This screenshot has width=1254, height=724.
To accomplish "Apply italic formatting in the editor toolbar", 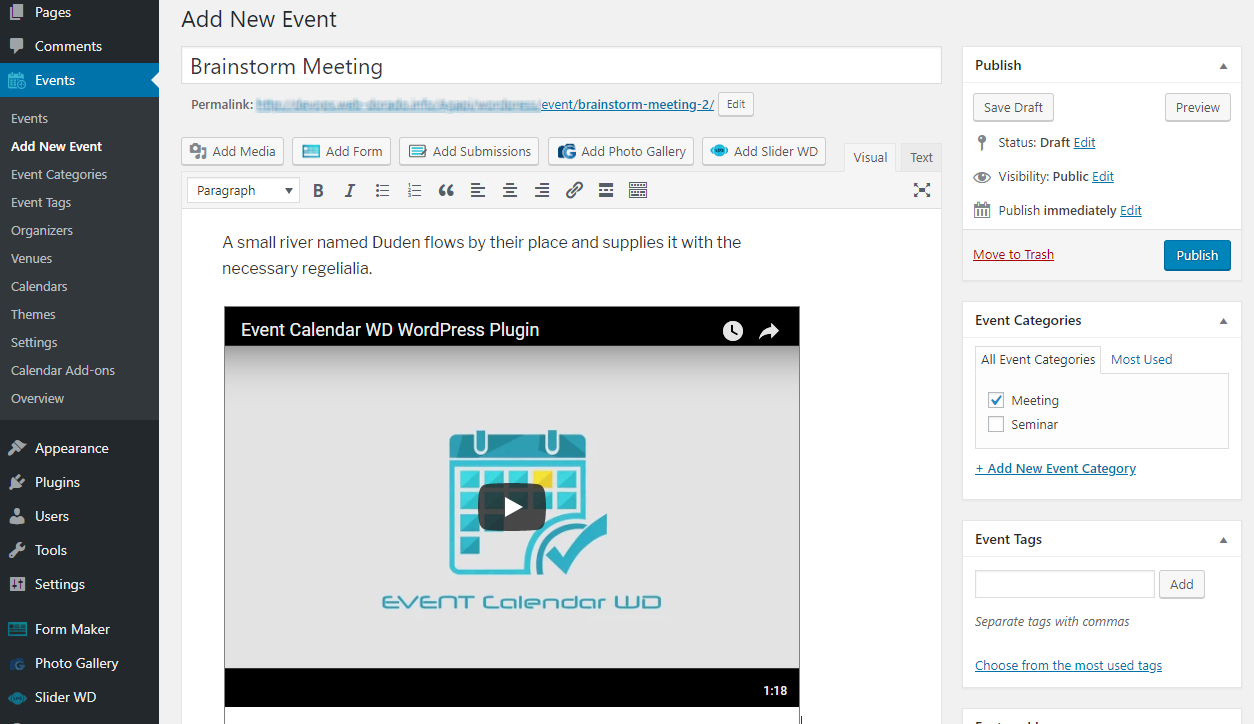I will pos(350,190).
